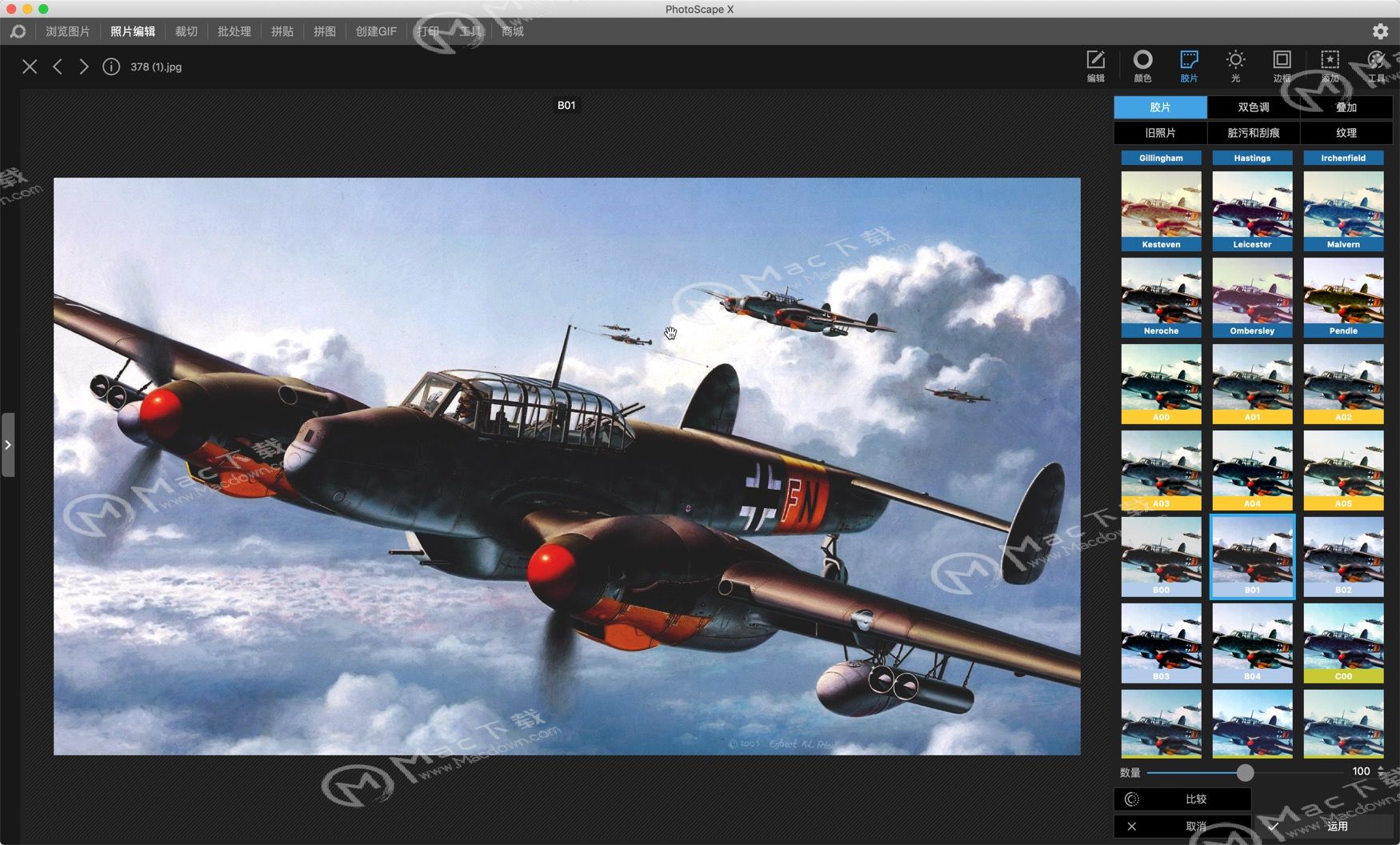Select the 双色调 duotone category button

pos(1254,107)
